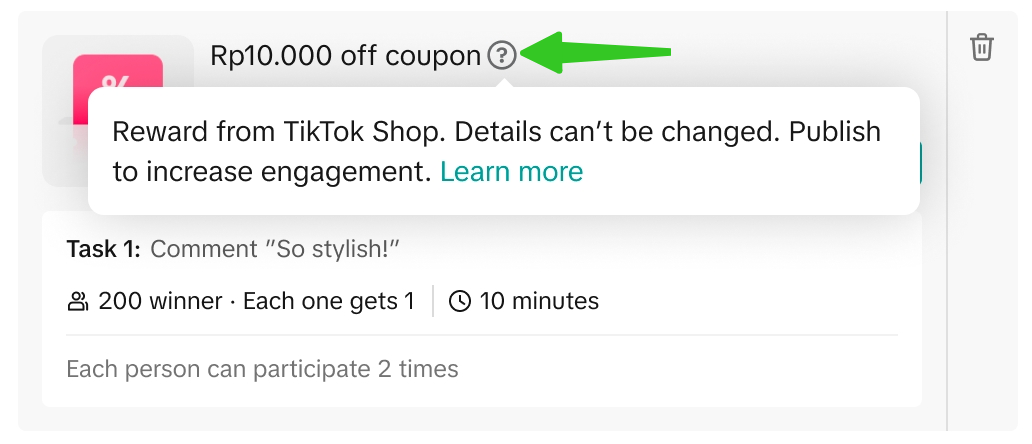Click the Each one gets 1 text
Image resolution: width=1032 pixels, height=444 pixels.
329,301
